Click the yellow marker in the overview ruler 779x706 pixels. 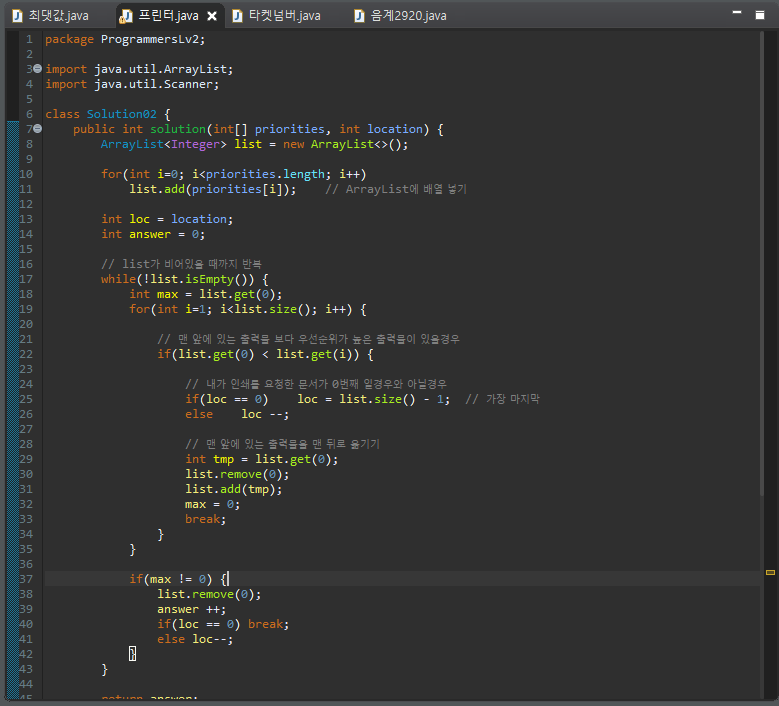point(770,572)
